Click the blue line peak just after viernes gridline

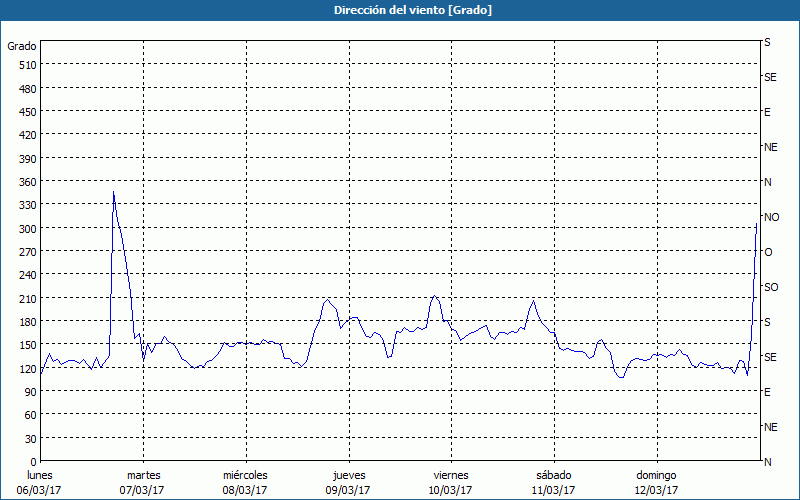[434, 296]
